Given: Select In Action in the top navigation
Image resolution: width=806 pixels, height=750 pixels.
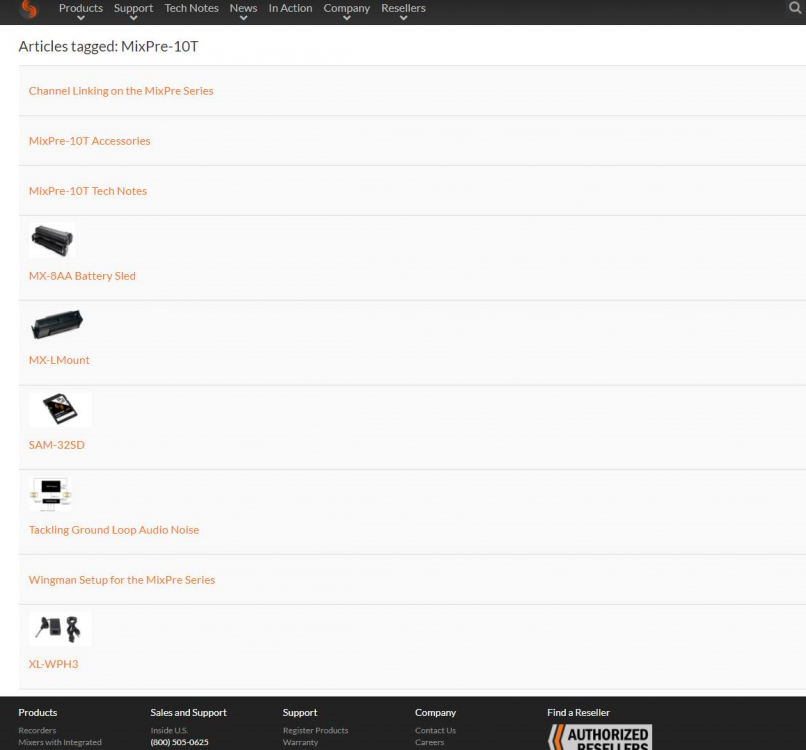Looking at the screenshot, I should click(290, 8).
